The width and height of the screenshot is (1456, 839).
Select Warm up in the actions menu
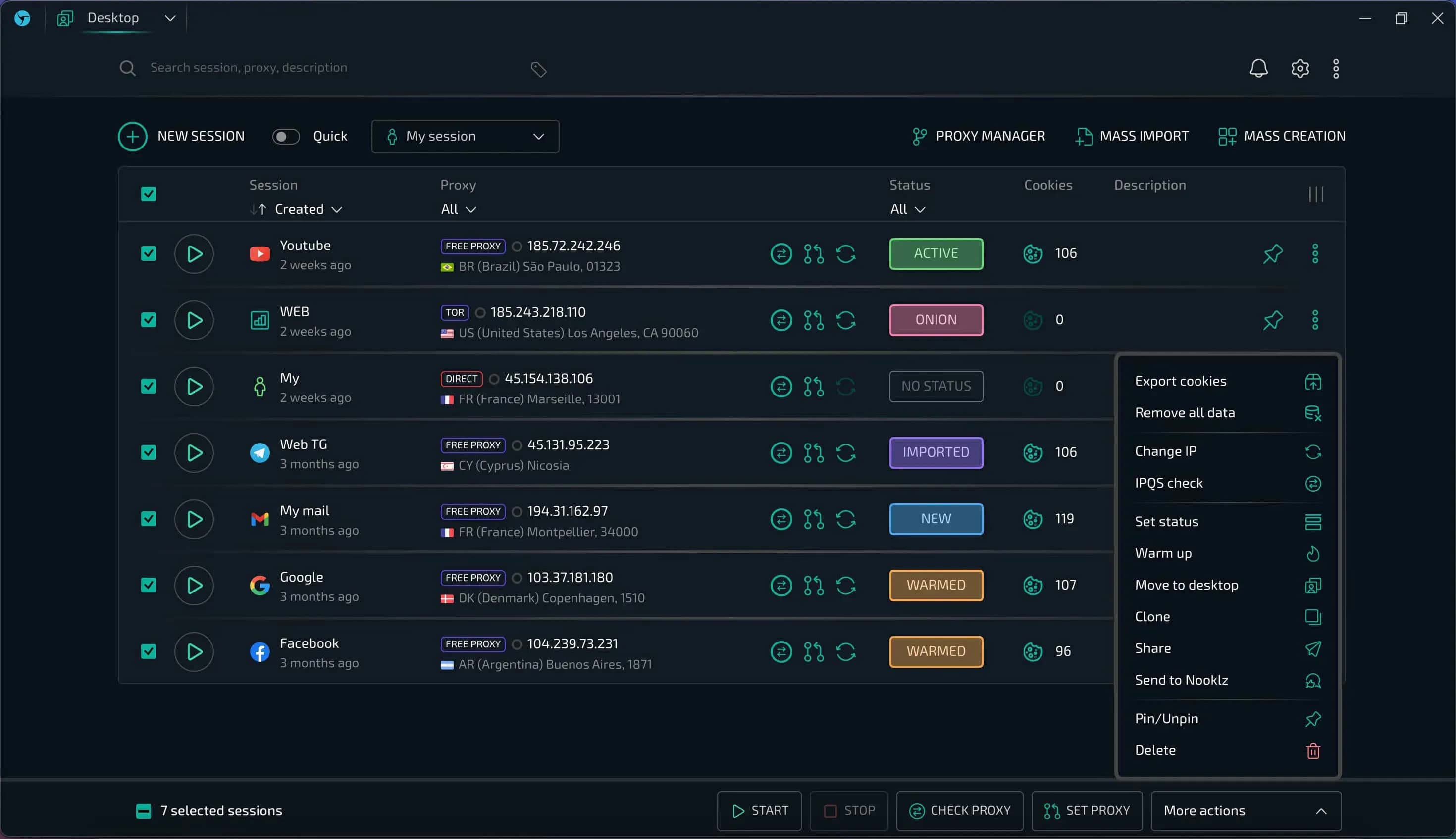coord(1227,553)
